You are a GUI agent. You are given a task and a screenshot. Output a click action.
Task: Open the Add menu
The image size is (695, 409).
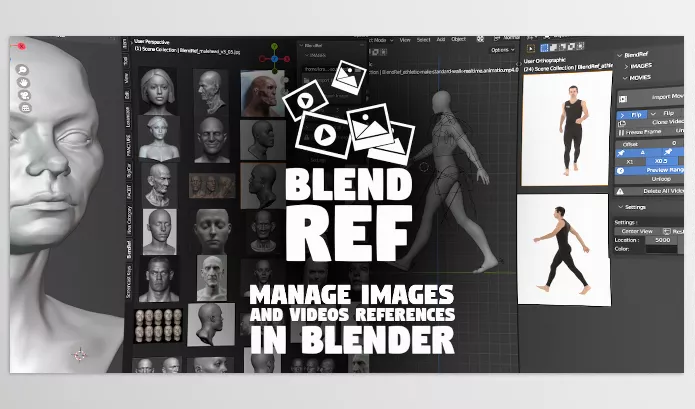pos(441,39)
